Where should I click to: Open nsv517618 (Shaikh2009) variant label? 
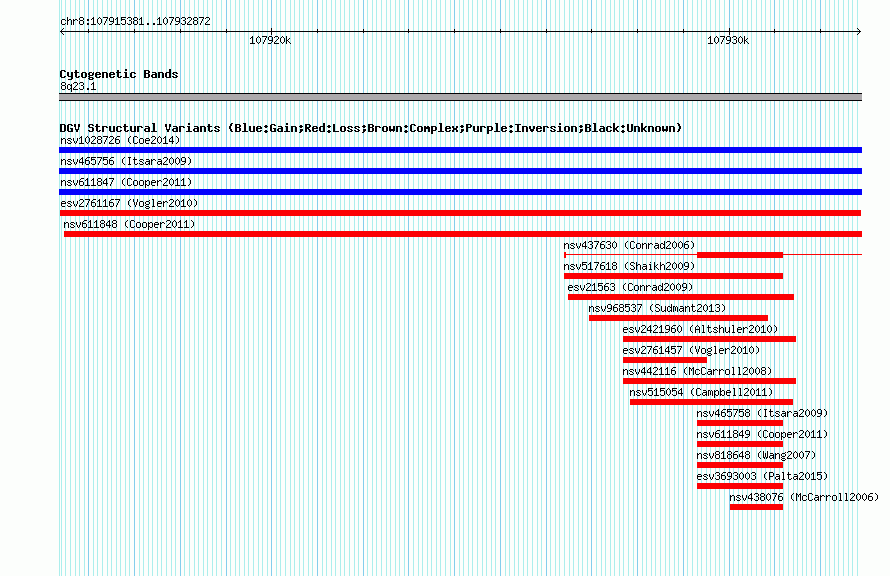point(629,266)
